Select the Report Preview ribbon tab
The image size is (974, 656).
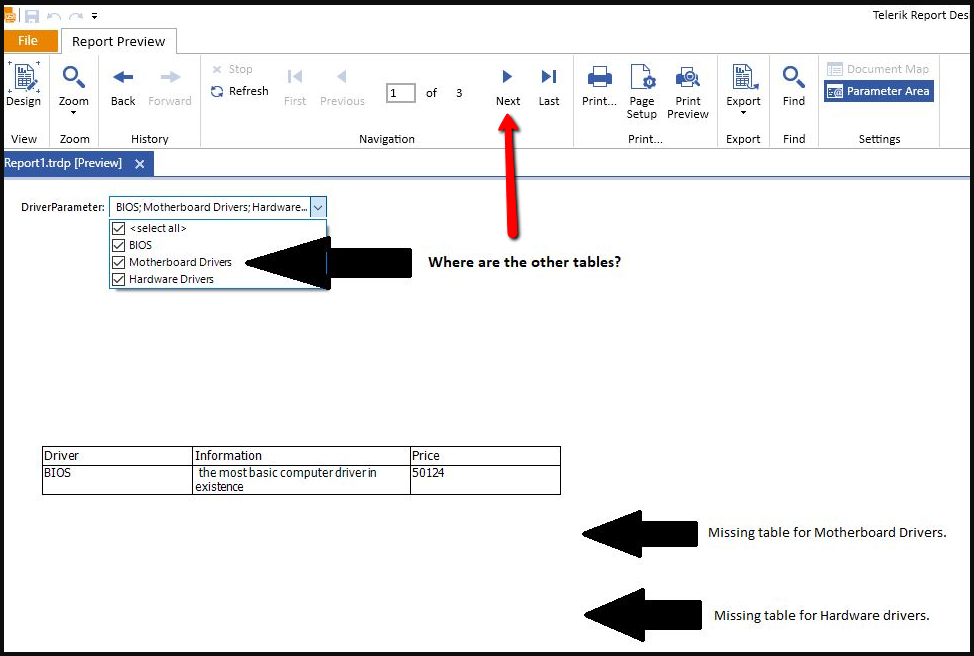[x=119, y=42]
